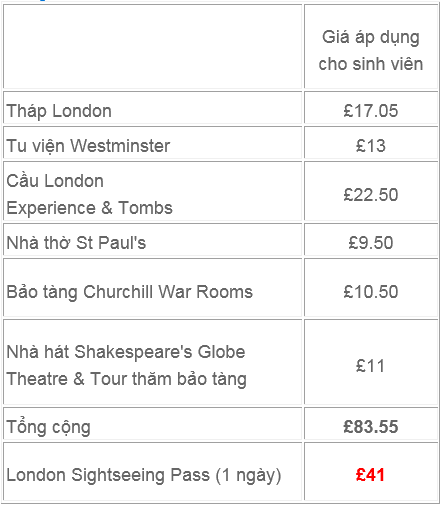Click the £13 price for Westminster
The height and width of the screenshot is (507, 444).
pos(371,143)
